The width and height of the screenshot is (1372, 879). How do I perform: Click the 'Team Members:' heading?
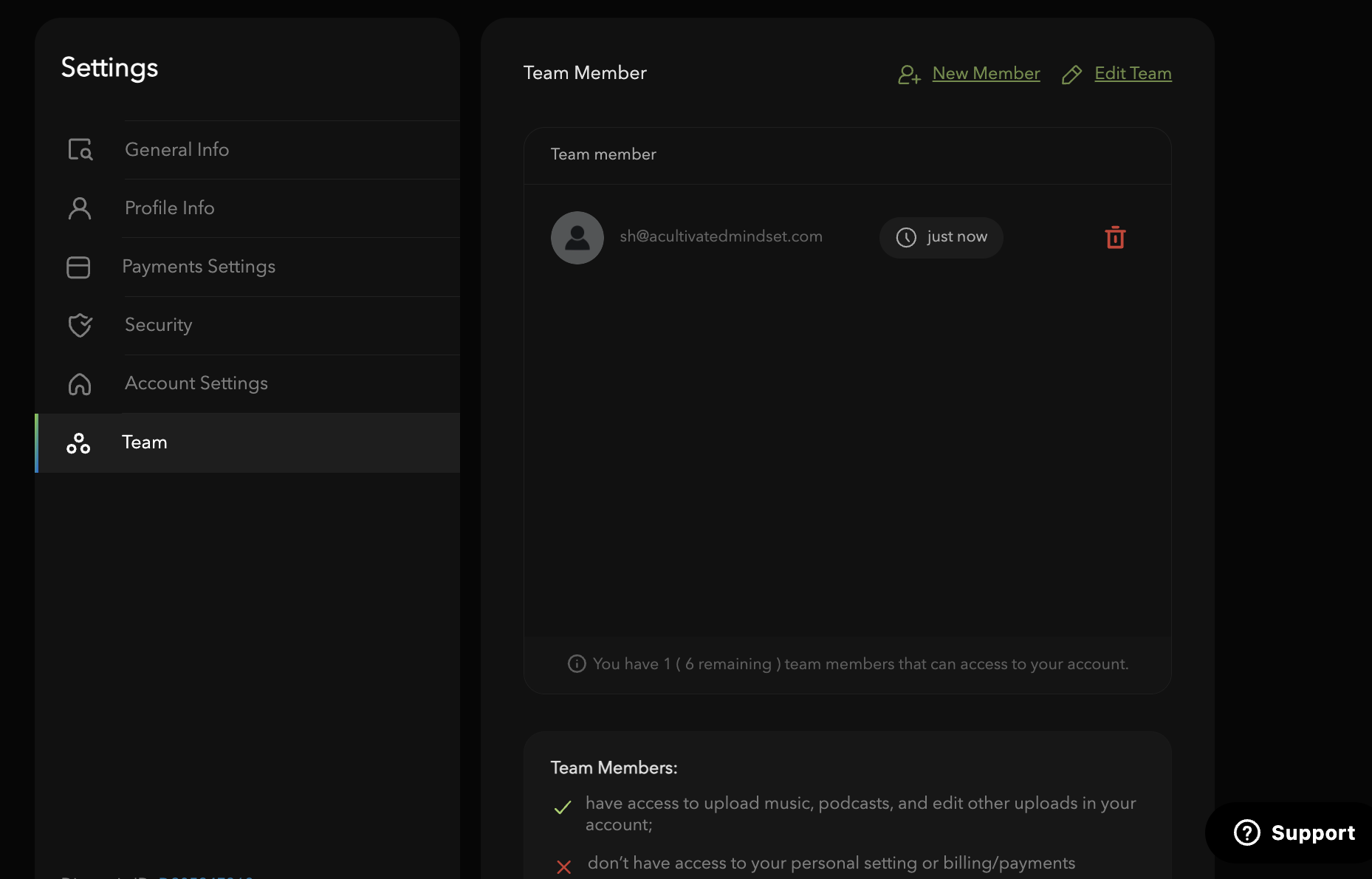(x=614, y=768)
